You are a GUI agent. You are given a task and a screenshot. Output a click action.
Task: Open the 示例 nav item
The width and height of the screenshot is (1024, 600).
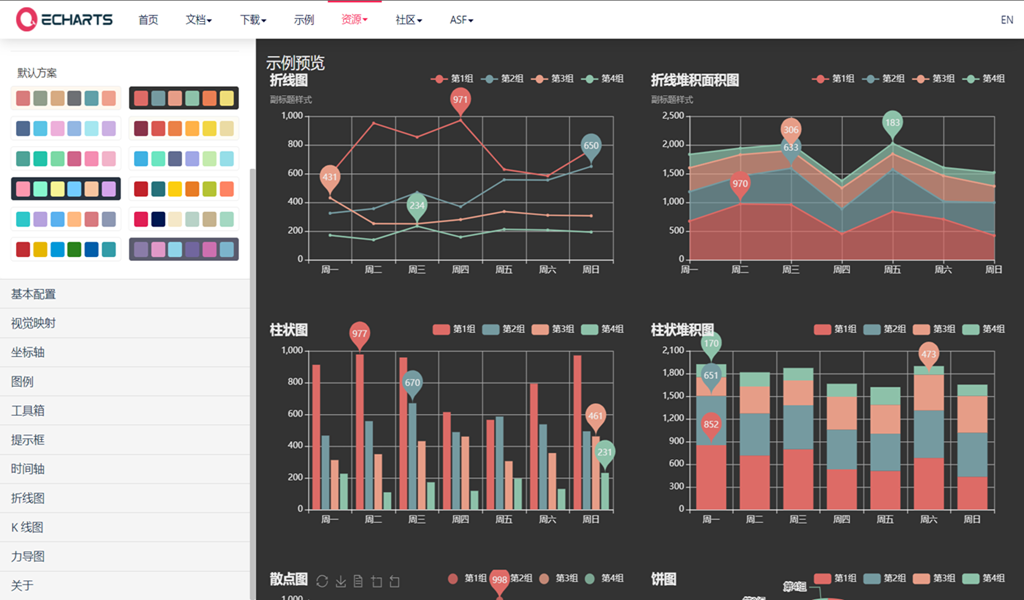[304, 20]
